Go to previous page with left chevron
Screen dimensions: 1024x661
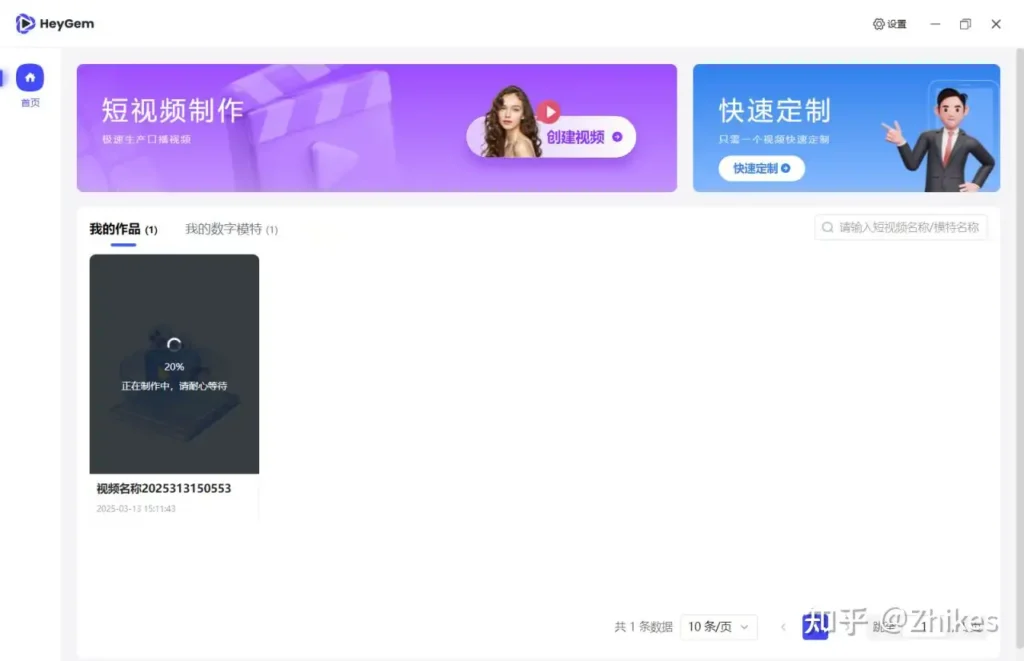click(x=783, y=627)
